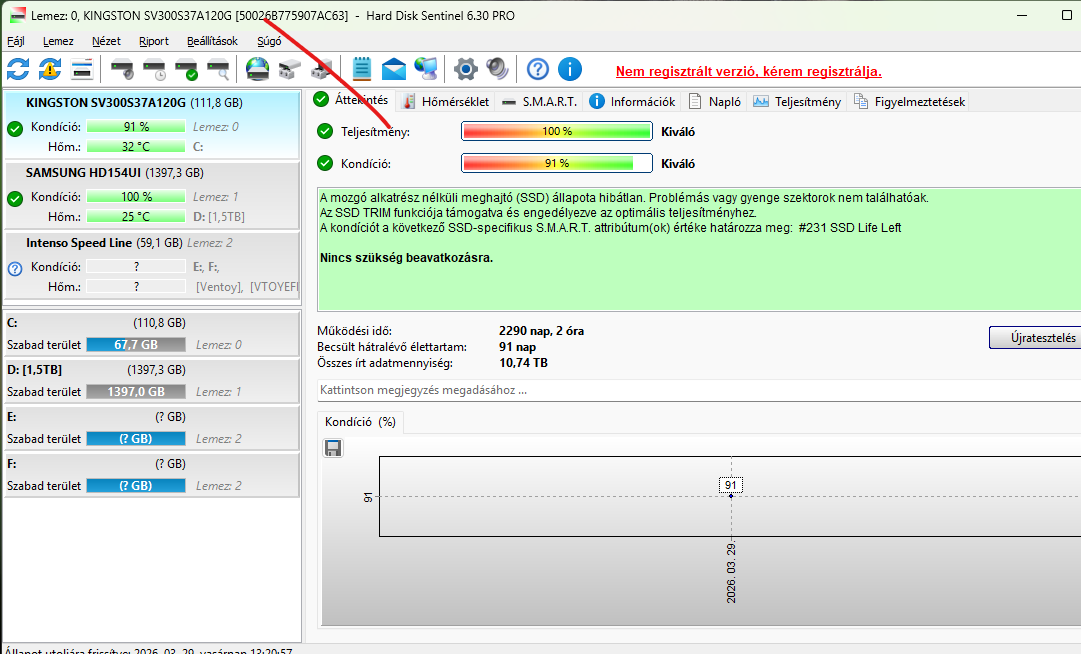Click the Teljesítmény 100 % progress bar
Screen dimensions: 1081x654
click(x=556, y=131)
